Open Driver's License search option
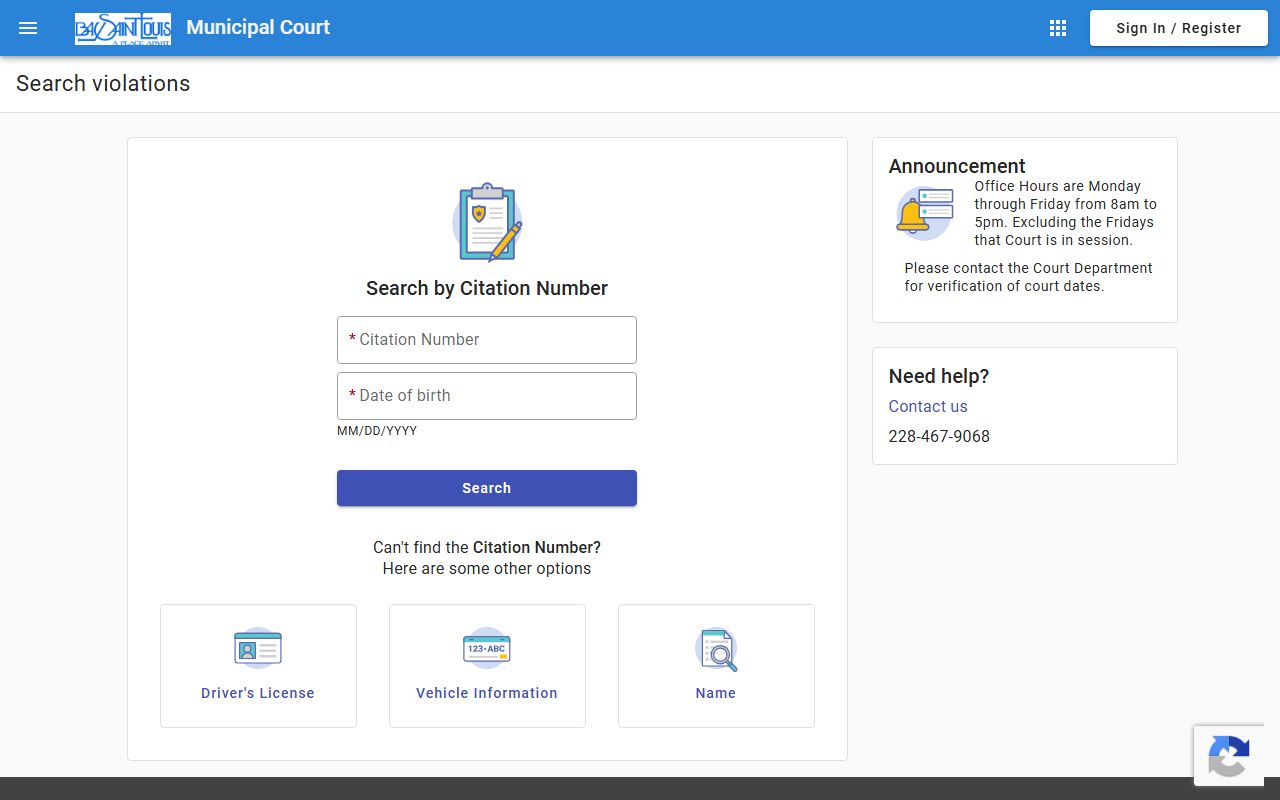 (258, 666)
